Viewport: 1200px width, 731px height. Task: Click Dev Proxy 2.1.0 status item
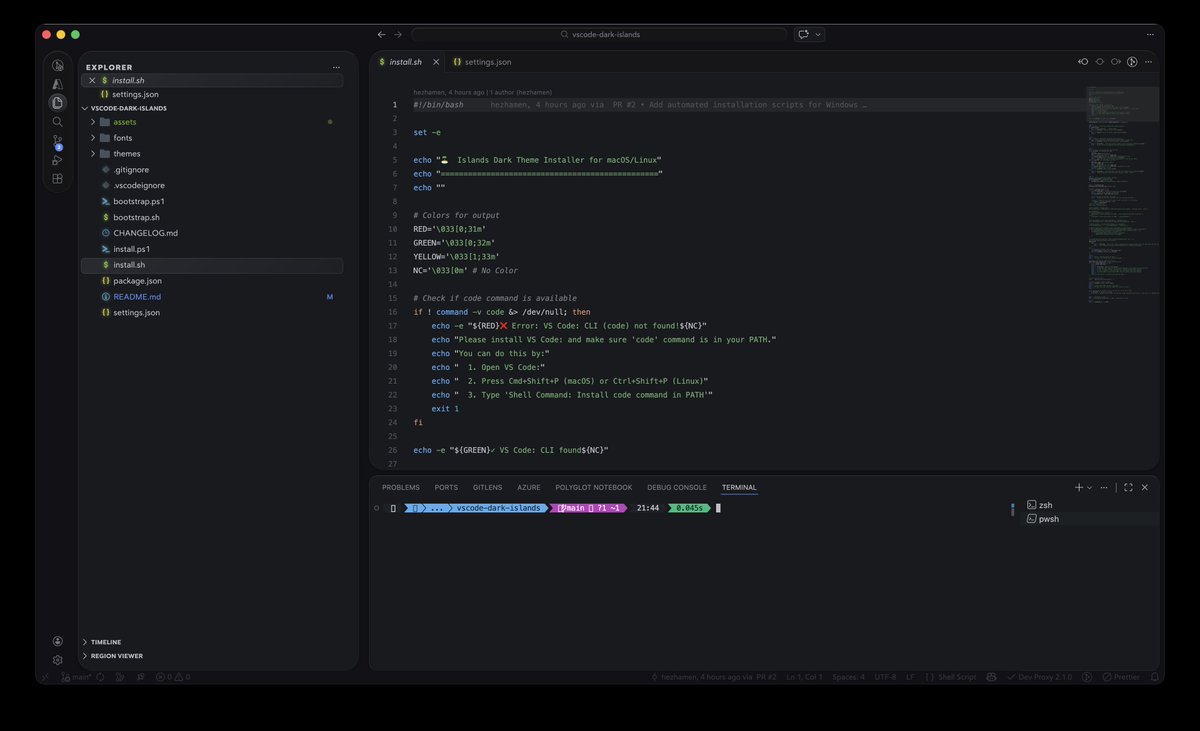click(x=1038, y=677)
